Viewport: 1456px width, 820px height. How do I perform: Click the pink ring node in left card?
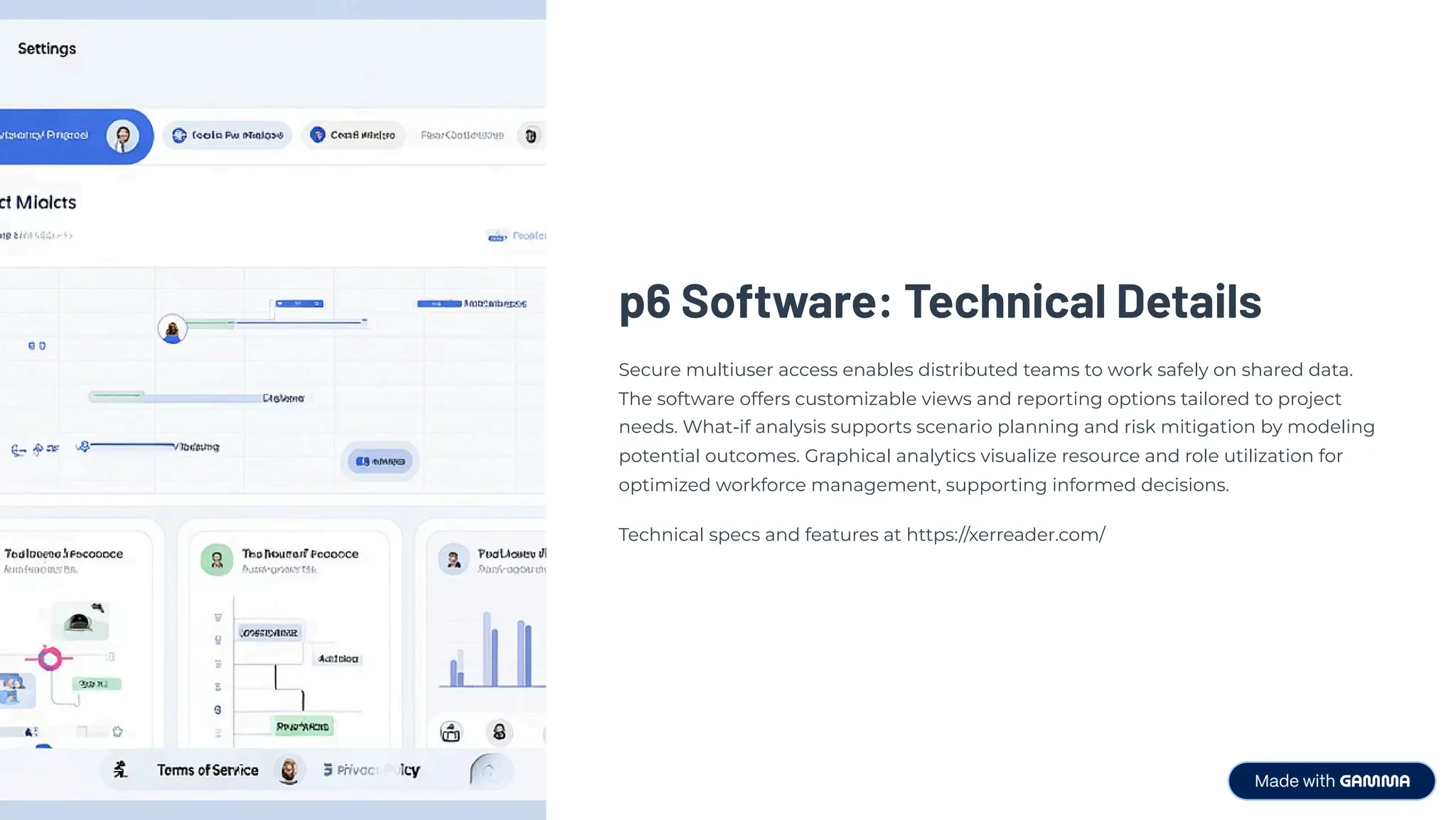50,659
